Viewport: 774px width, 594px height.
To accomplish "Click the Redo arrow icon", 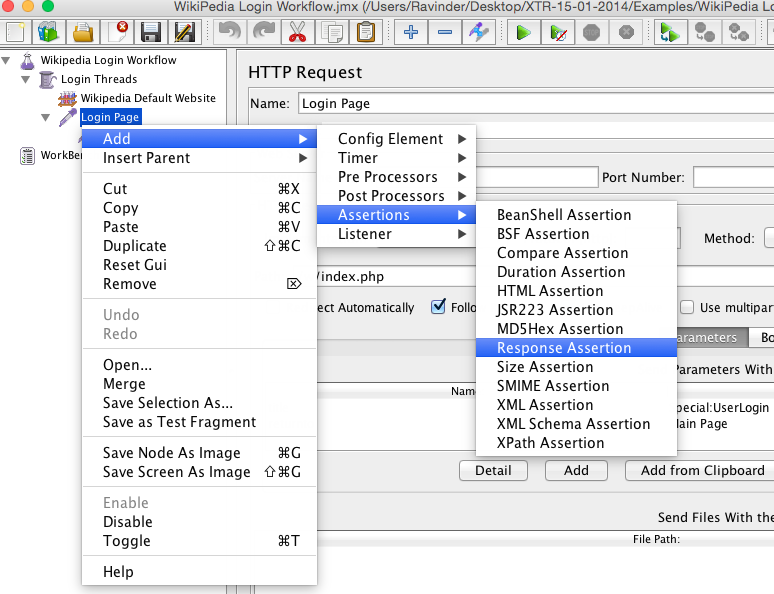I will (x=264, y=32).
